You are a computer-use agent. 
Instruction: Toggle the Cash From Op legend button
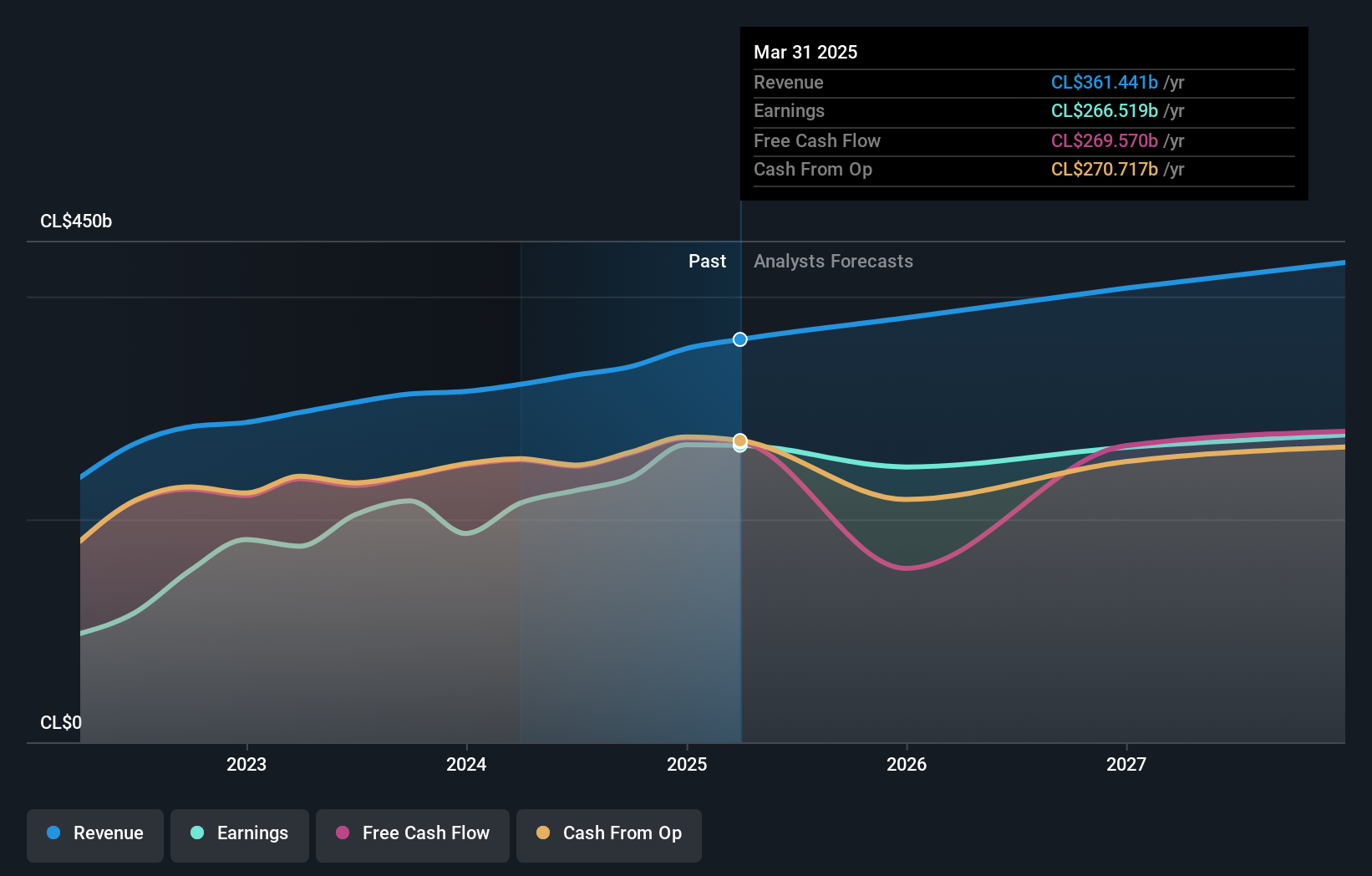pos(609,835)
